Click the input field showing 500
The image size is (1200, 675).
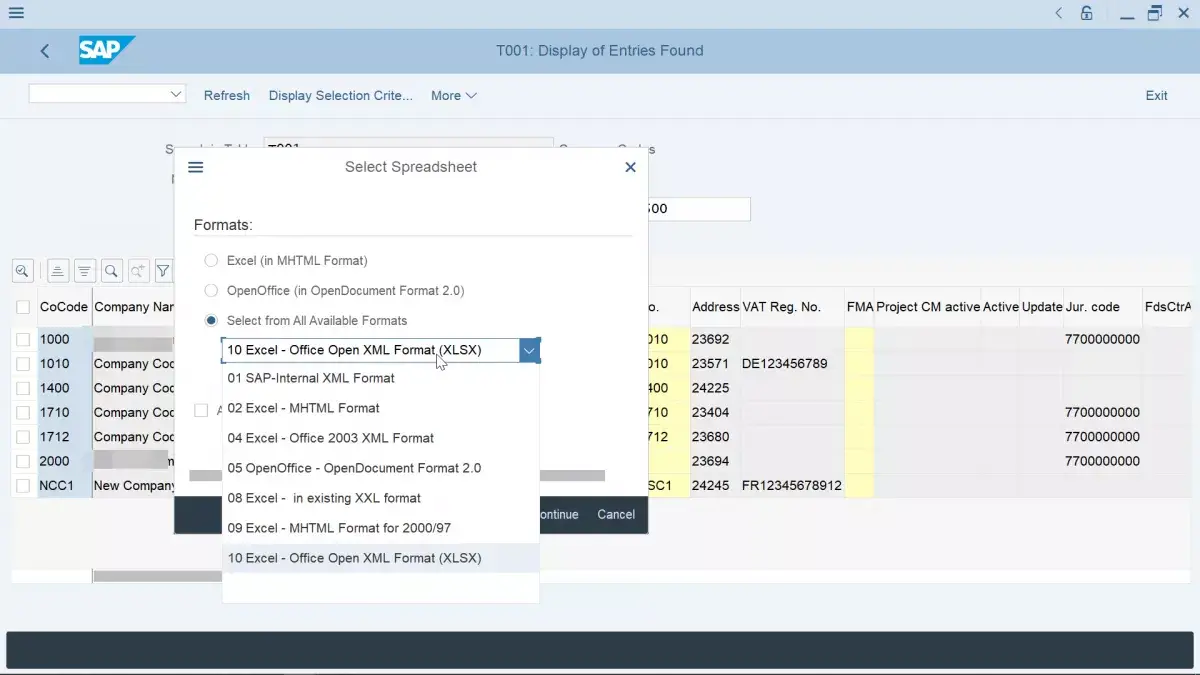tap(699, 209)
